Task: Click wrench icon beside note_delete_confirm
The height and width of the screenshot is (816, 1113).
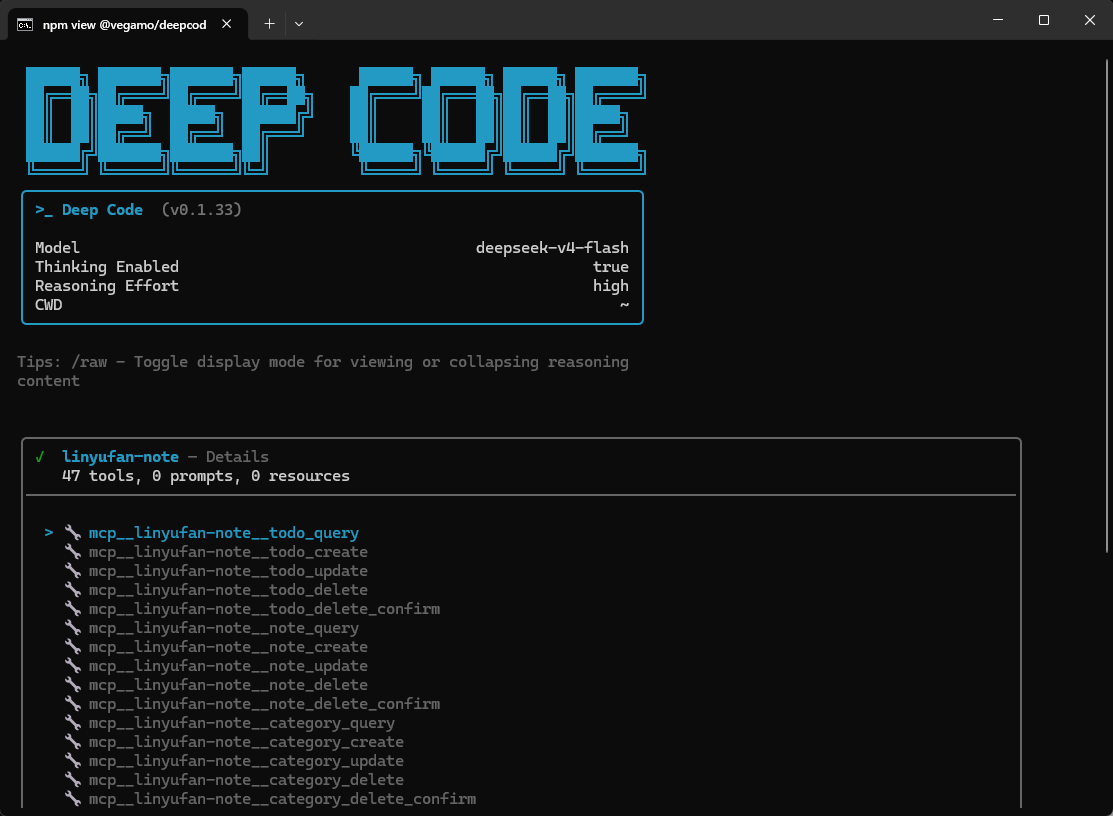Action: point(72,703)
